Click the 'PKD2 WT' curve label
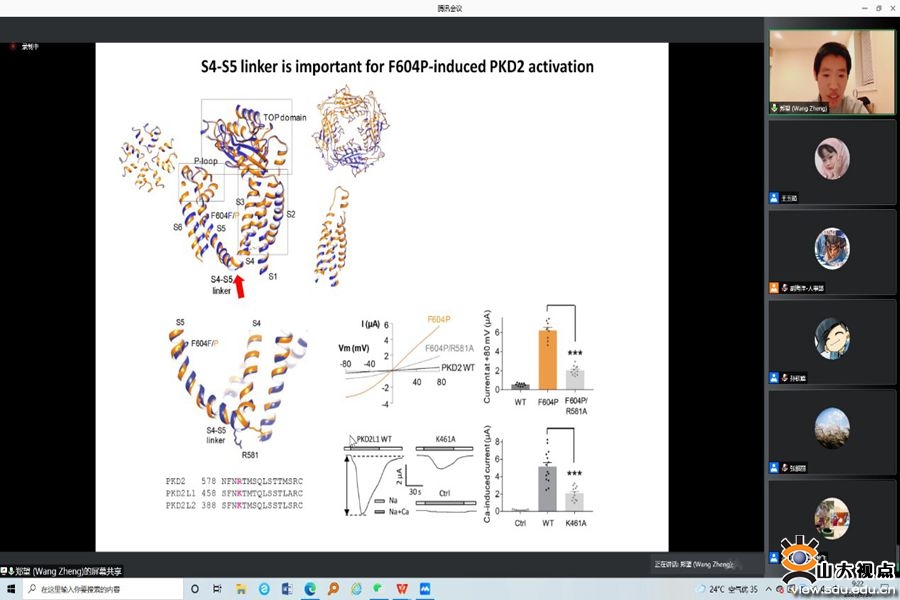Image resolution: width=900 pixels, height=600 pixels. pyautogui.click(x=458, y=367)
